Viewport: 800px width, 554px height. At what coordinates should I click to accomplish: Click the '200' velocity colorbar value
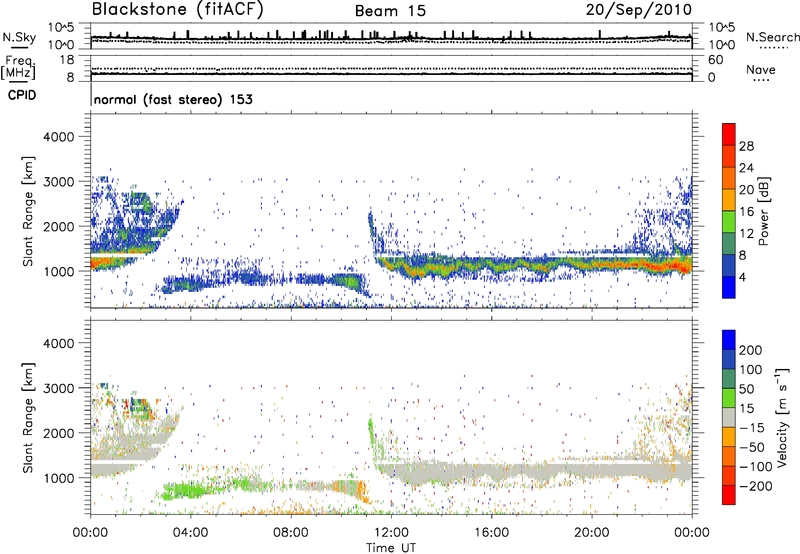[x=751, y=350]
